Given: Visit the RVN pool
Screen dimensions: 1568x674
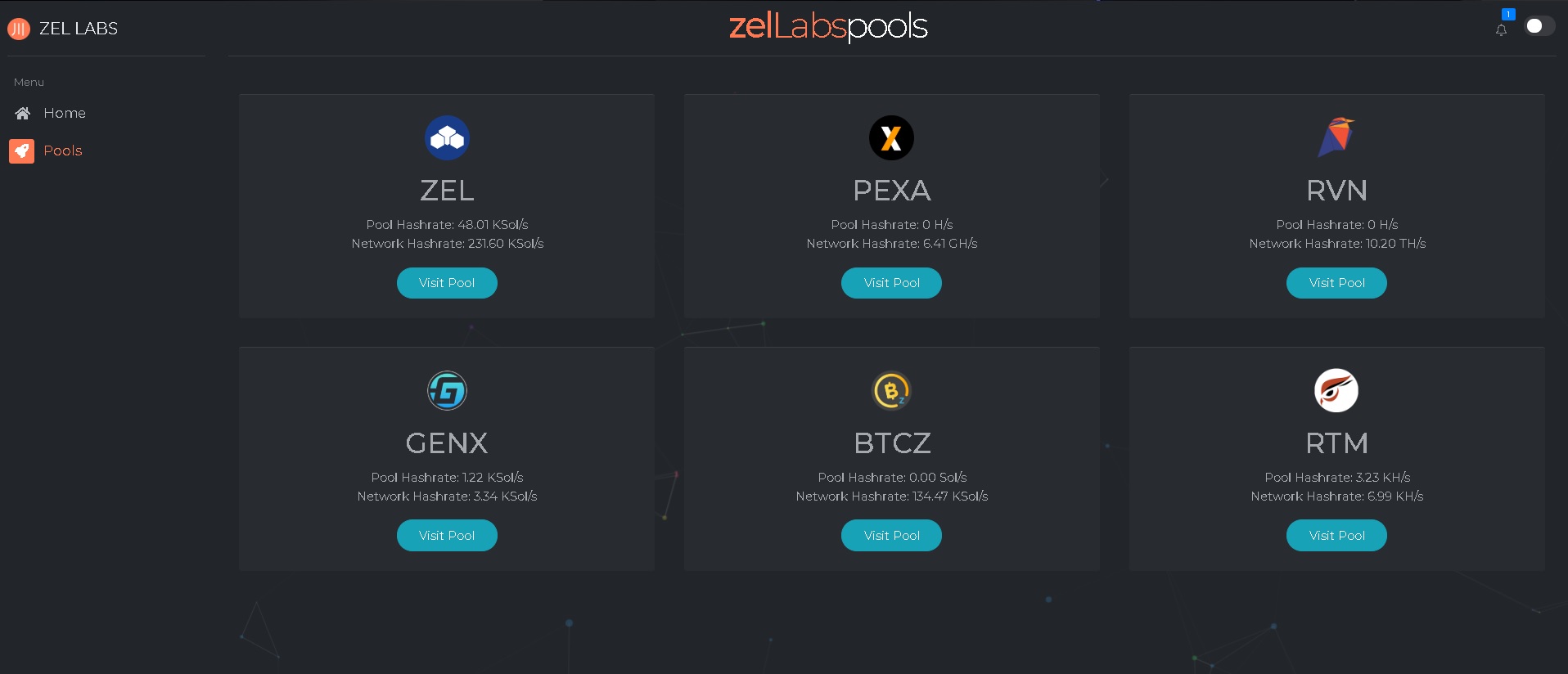Looking at the screenshot, I should (1336, 283).
